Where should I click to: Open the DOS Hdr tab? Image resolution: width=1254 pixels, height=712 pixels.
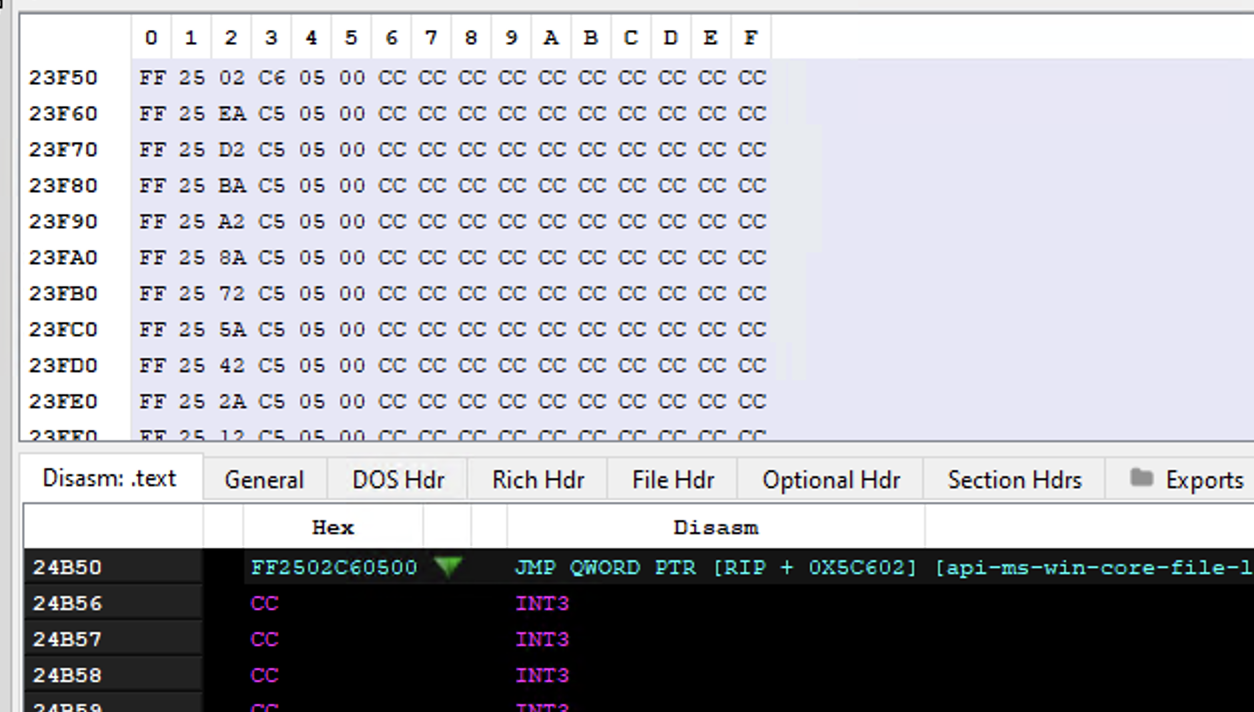click(396, 480)
